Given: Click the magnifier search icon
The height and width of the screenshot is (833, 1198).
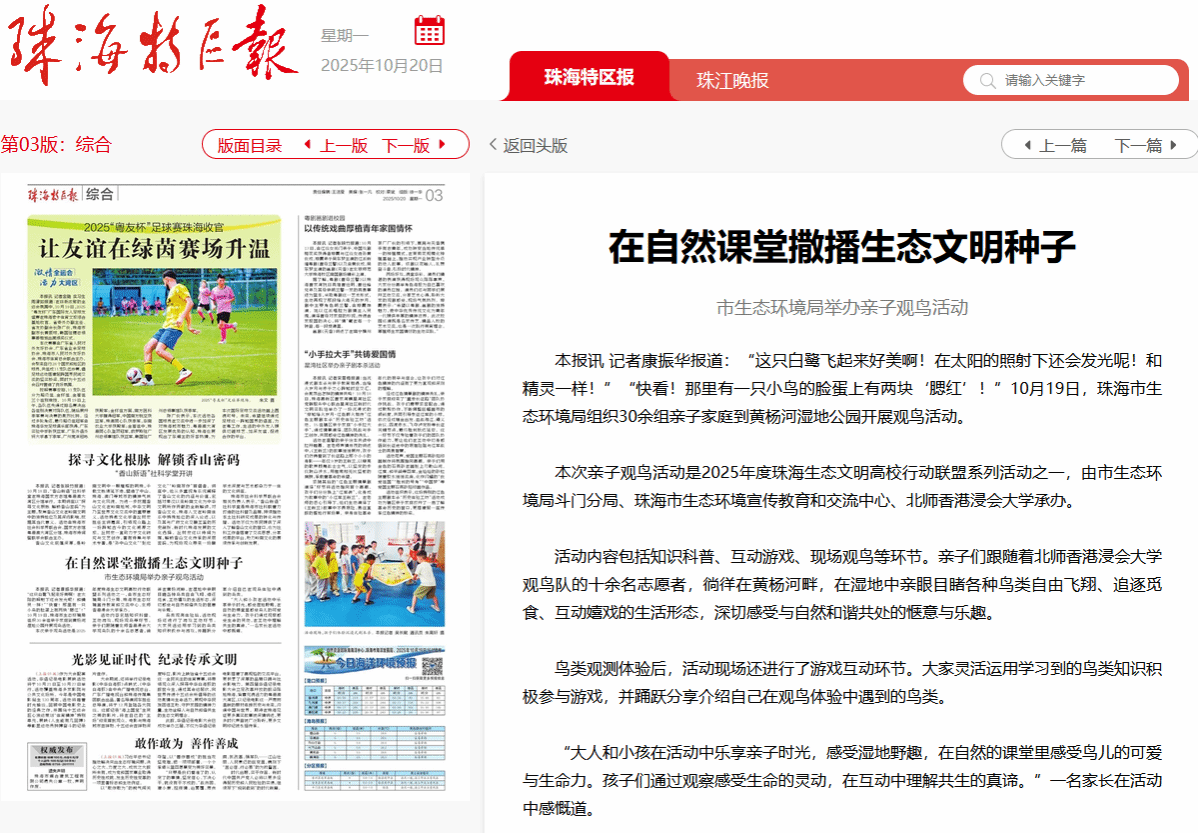Looking at the screenshot, I should (x=987, y=80).
